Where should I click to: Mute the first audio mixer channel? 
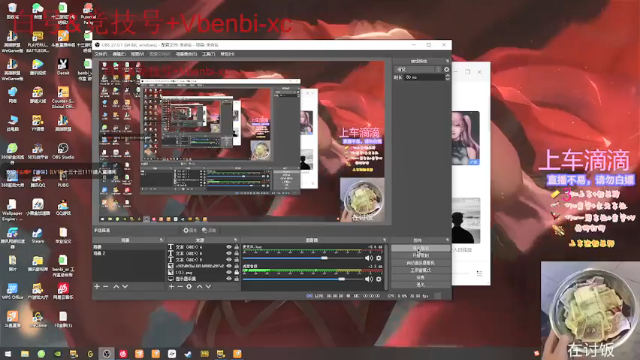pos(369,258)
